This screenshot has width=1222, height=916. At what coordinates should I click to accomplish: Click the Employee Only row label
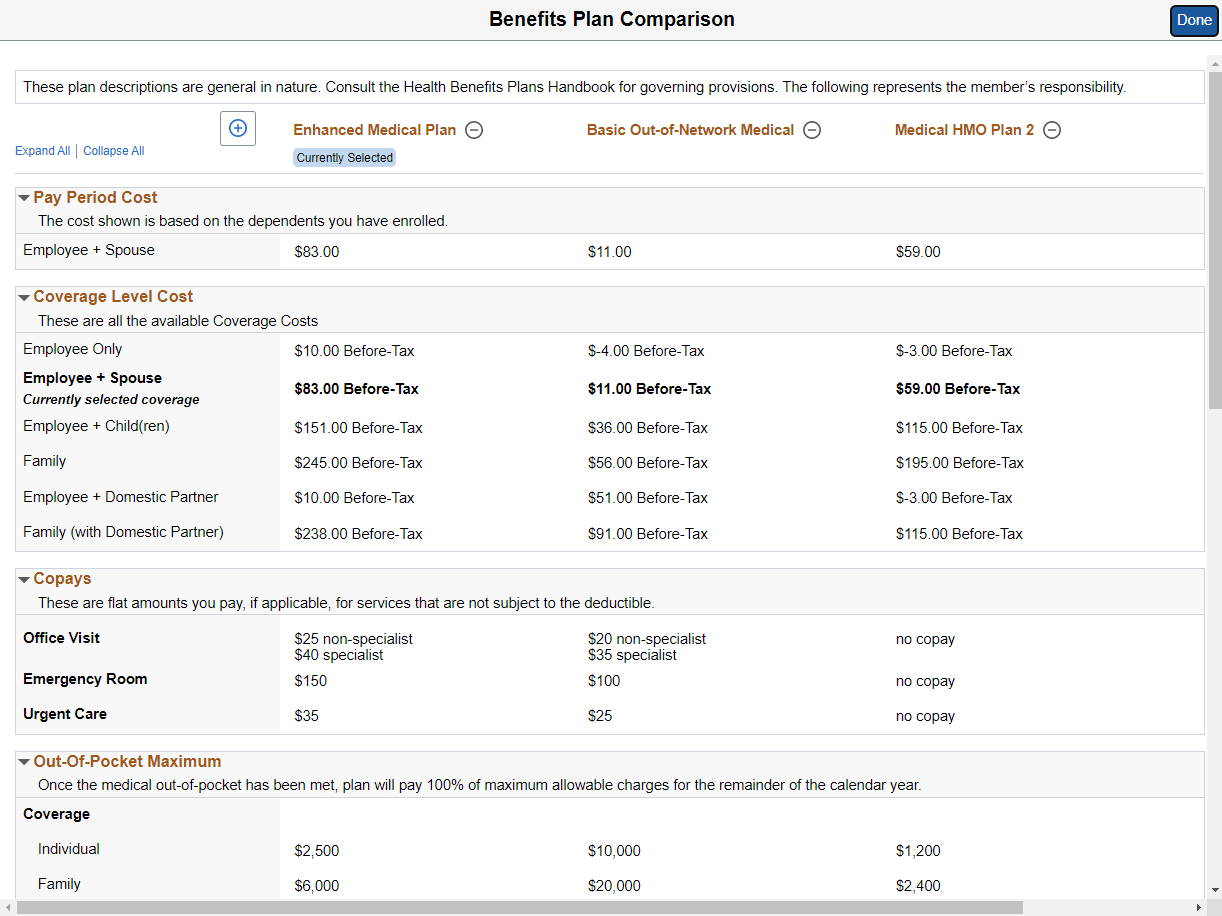click(72, 349)
